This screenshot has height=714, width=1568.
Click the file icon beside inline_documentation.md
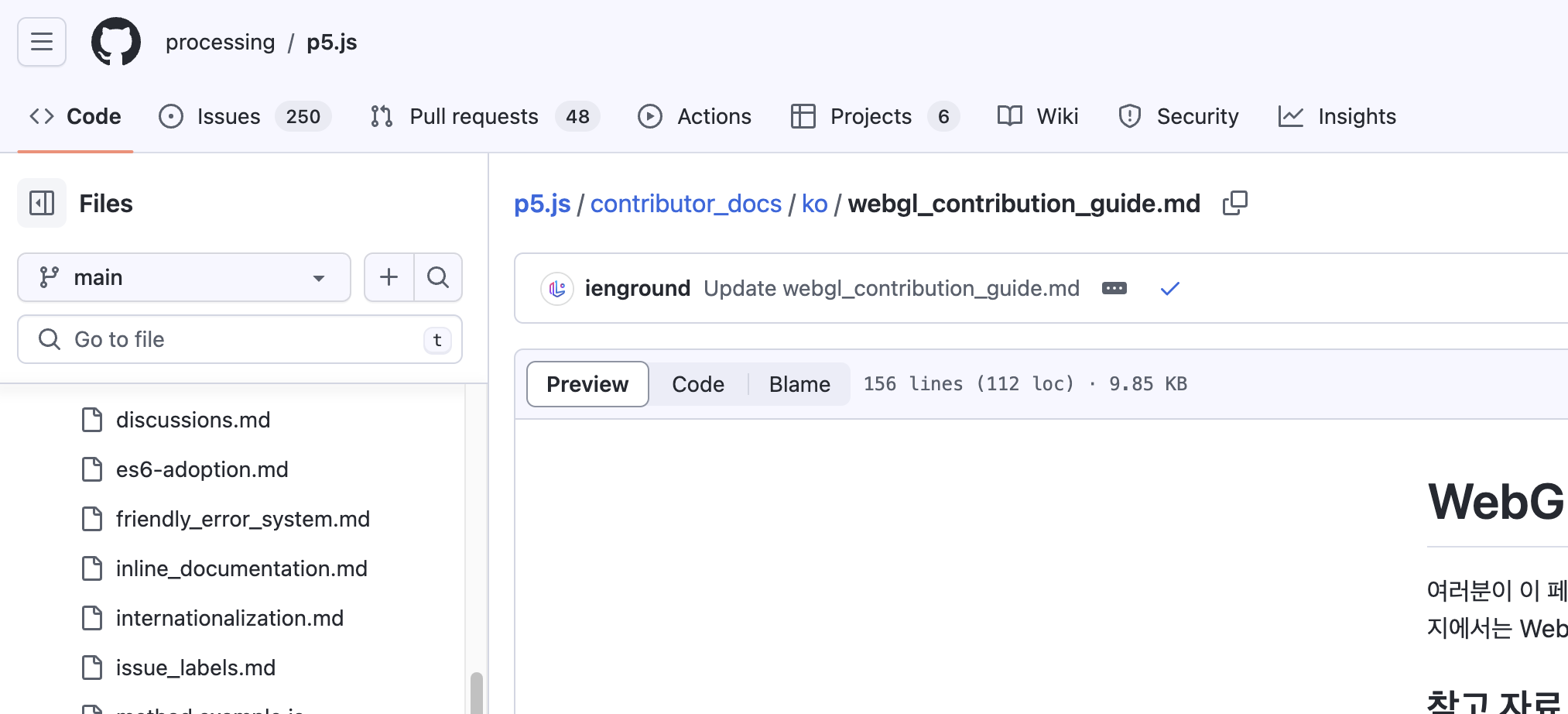92,568
